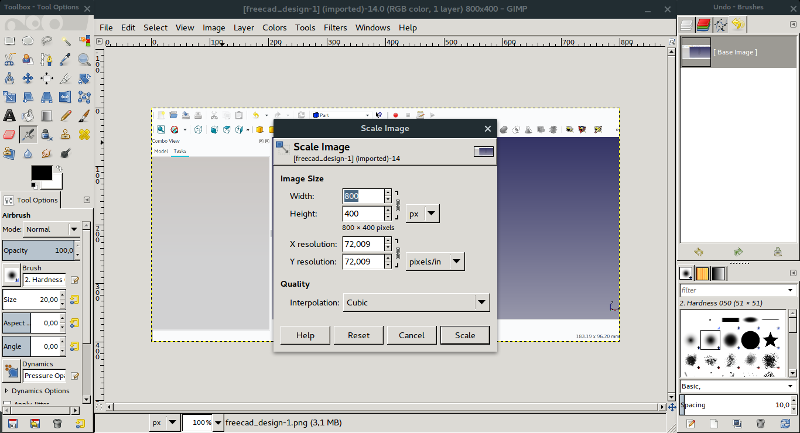Screen dimensions: 800x433
Task: Click the Width input field
Action: pos(363,196)
